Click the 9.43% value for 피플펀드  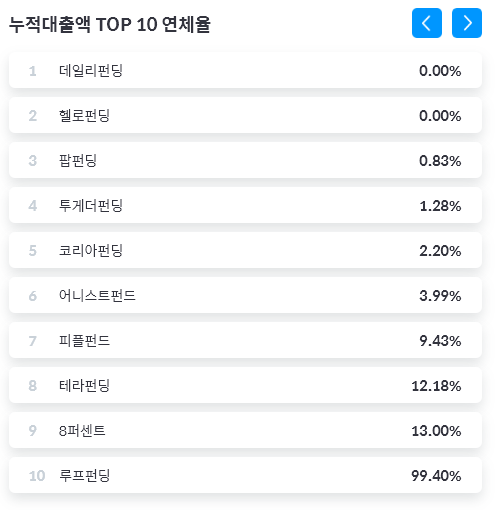[440, 341]
